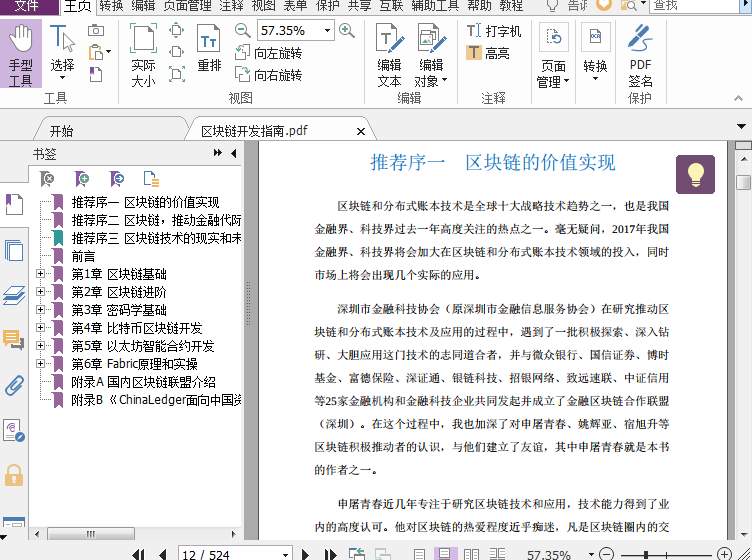The height and width of the screenshot is (560, 752).
Task: Open the 开始 start document tab
Action: 61,131
